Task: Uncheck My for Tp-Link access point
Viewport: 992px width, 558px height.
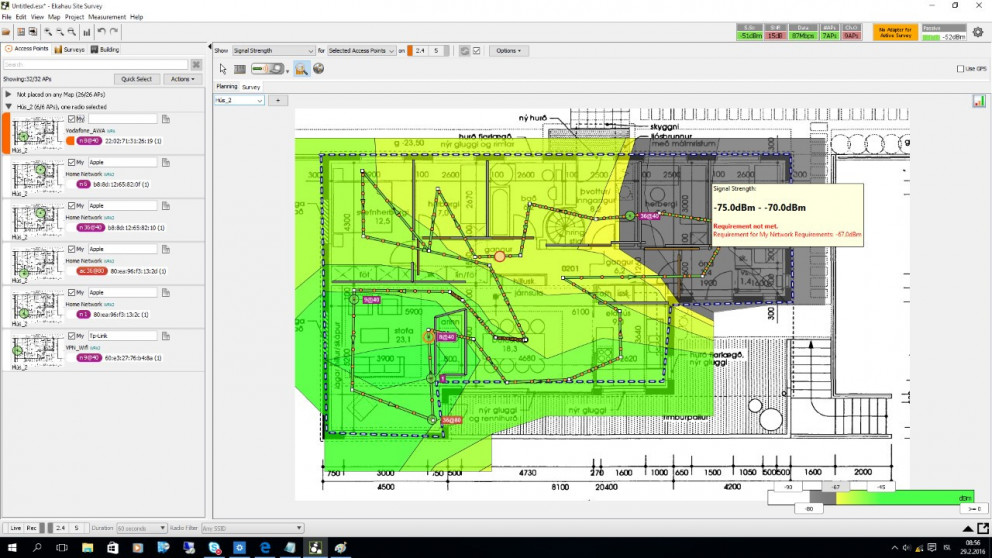Action: coord(71,336)
